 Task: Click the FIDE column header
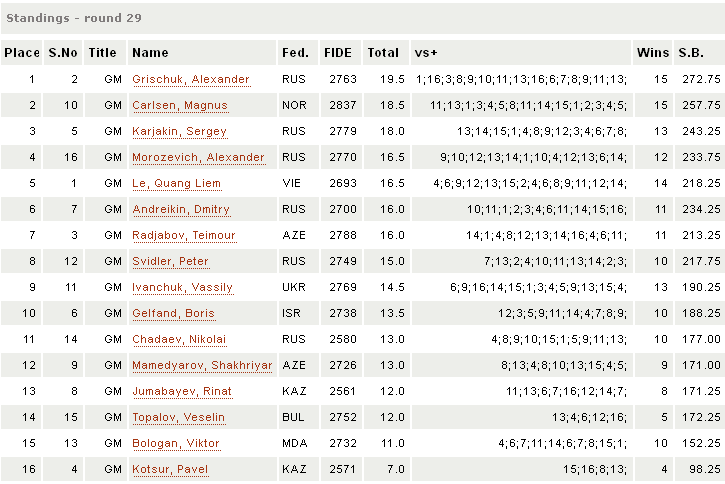(338, 53)
